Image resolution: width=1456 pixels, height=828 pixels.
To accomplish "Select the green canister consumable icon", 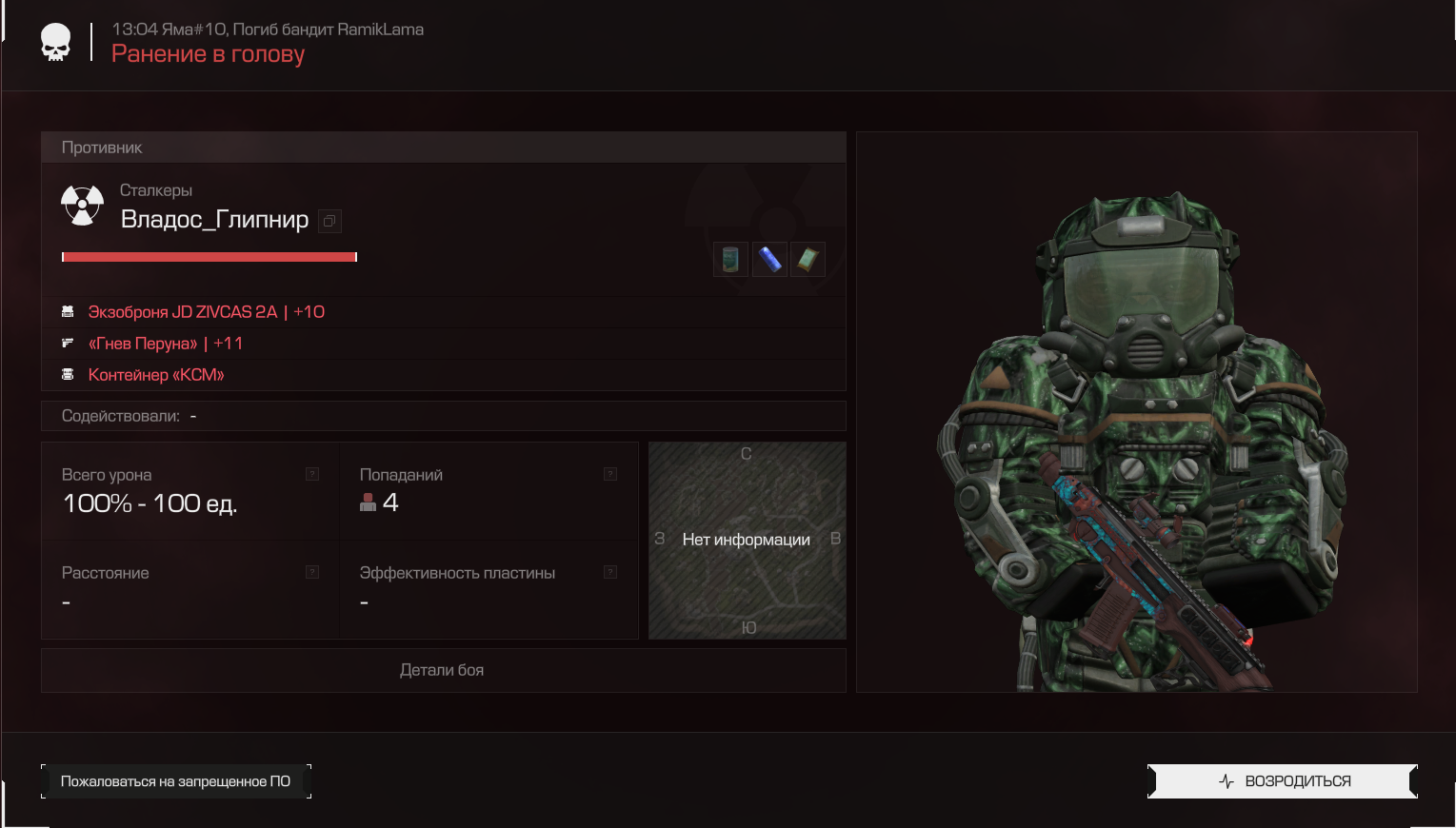I will coord(730,259).
